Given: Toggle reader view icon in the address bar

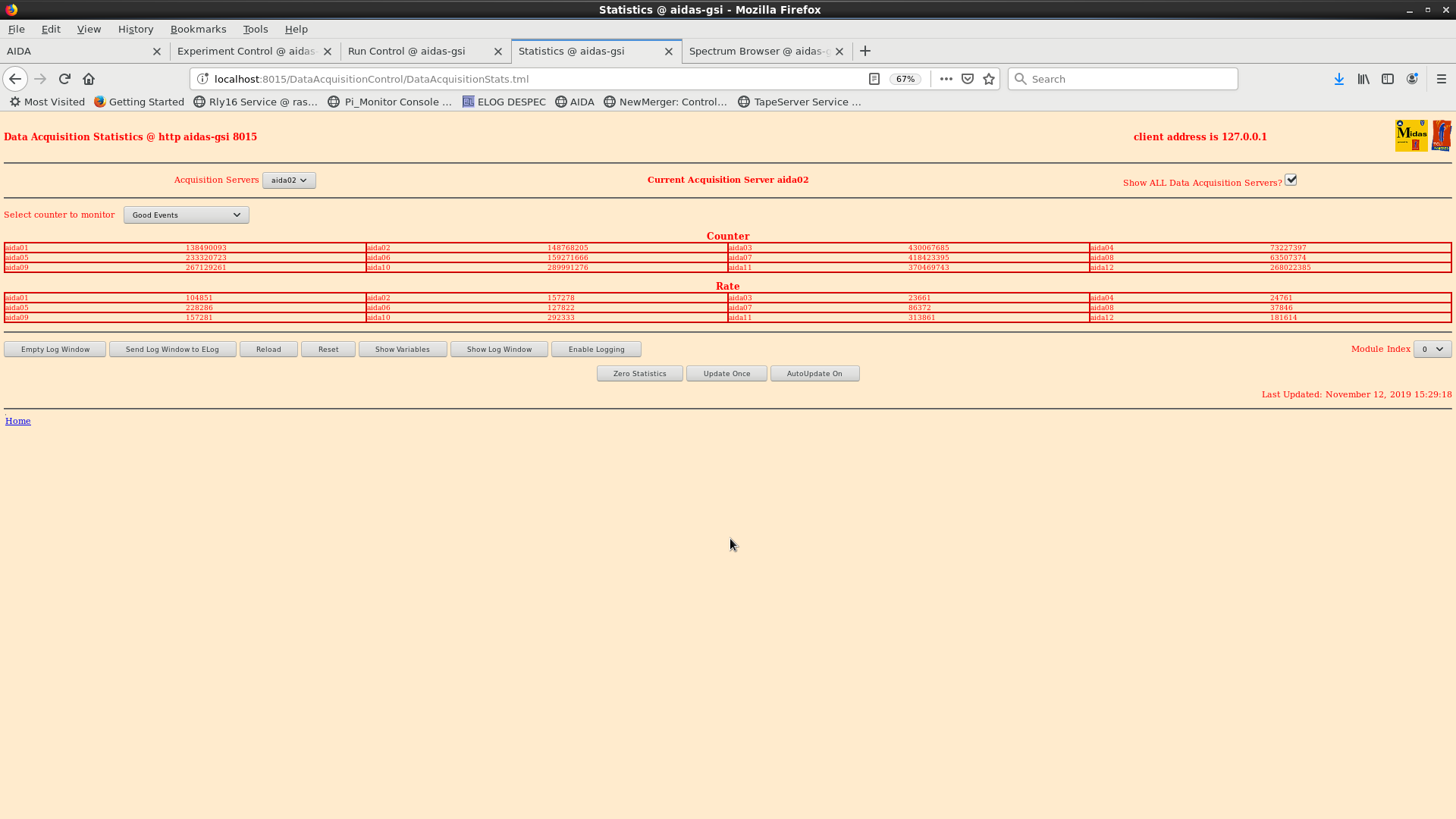Looking at the screenshot, I should [874, 79].
